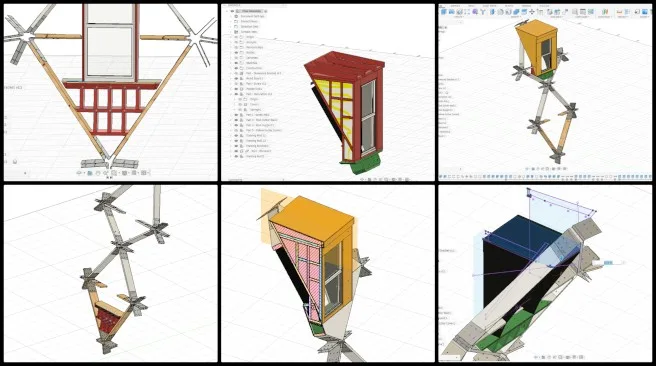The height and width of the screenshot is (366, 656).
Task: Switch to SHEET METAL tab in toolbar
Action: [x=490, y=6]
